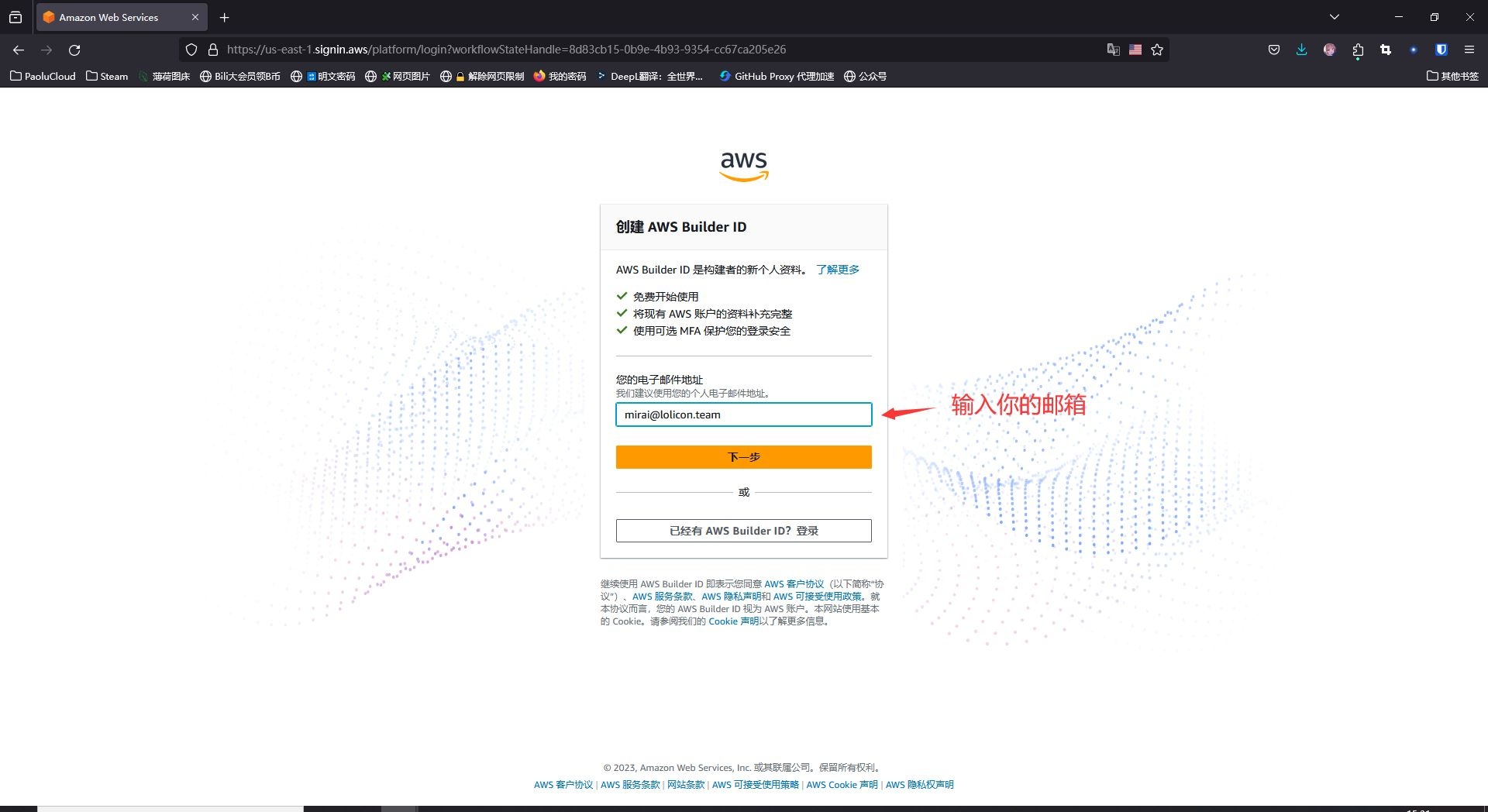1488x812 pixels.
Task: Open the Downloads panel
Action: point(1302,50)
